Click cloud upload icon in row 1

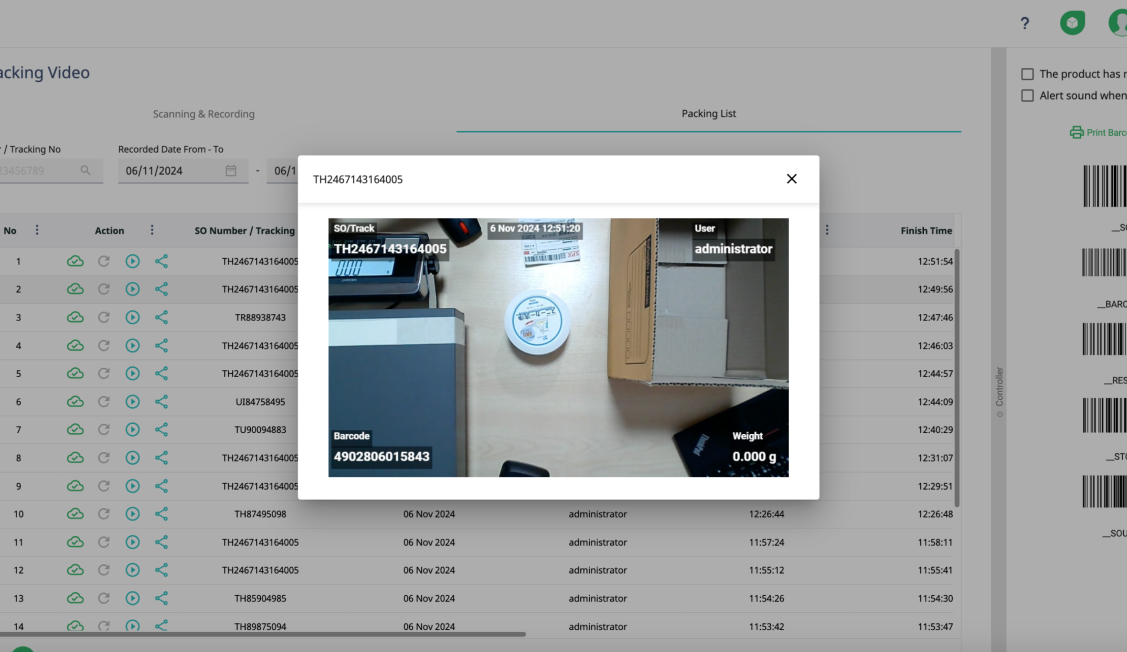coord(75,261)
